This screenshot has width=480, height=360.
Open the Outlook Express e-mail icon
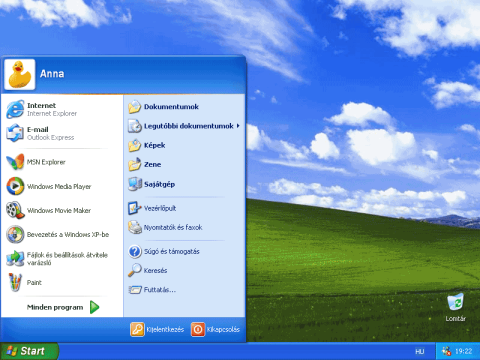15,133
